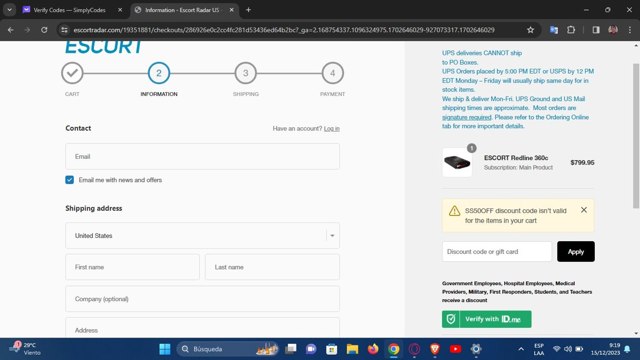Switch the ESP LAA keyboard language
Image resolution: width=640 pixels, height=360 pixels.
[x=539, y=349]
